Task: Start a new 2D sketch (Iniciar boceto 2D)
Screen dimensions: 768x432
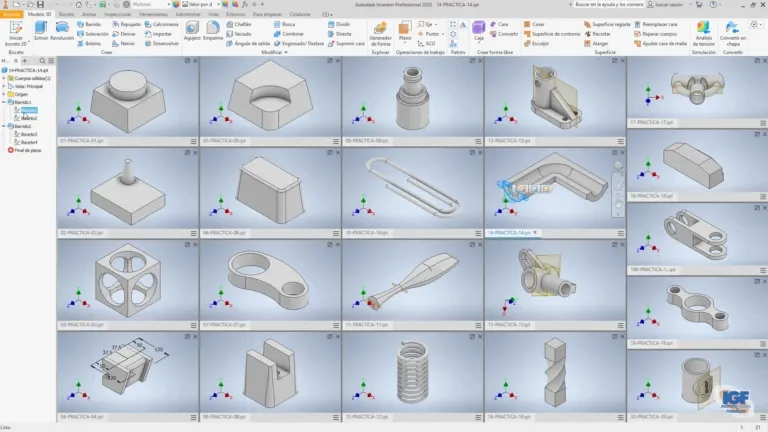Action: [16, 33]
